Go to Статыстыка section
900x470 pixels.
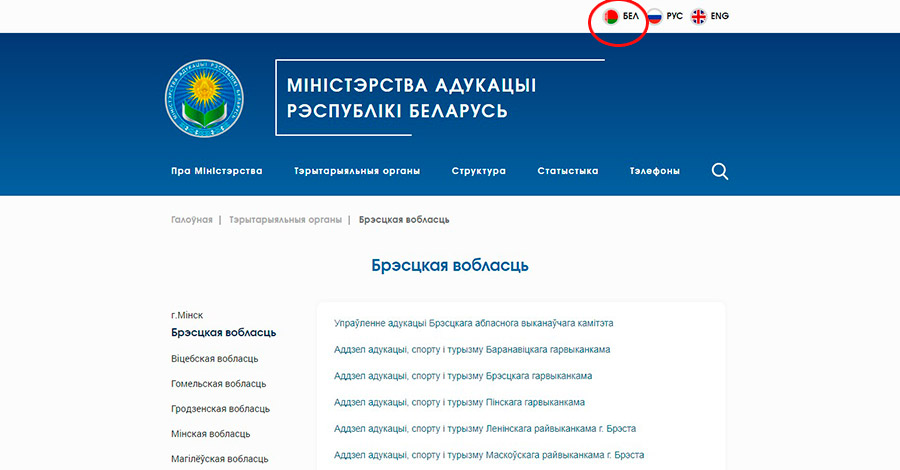tap(567, 171)
